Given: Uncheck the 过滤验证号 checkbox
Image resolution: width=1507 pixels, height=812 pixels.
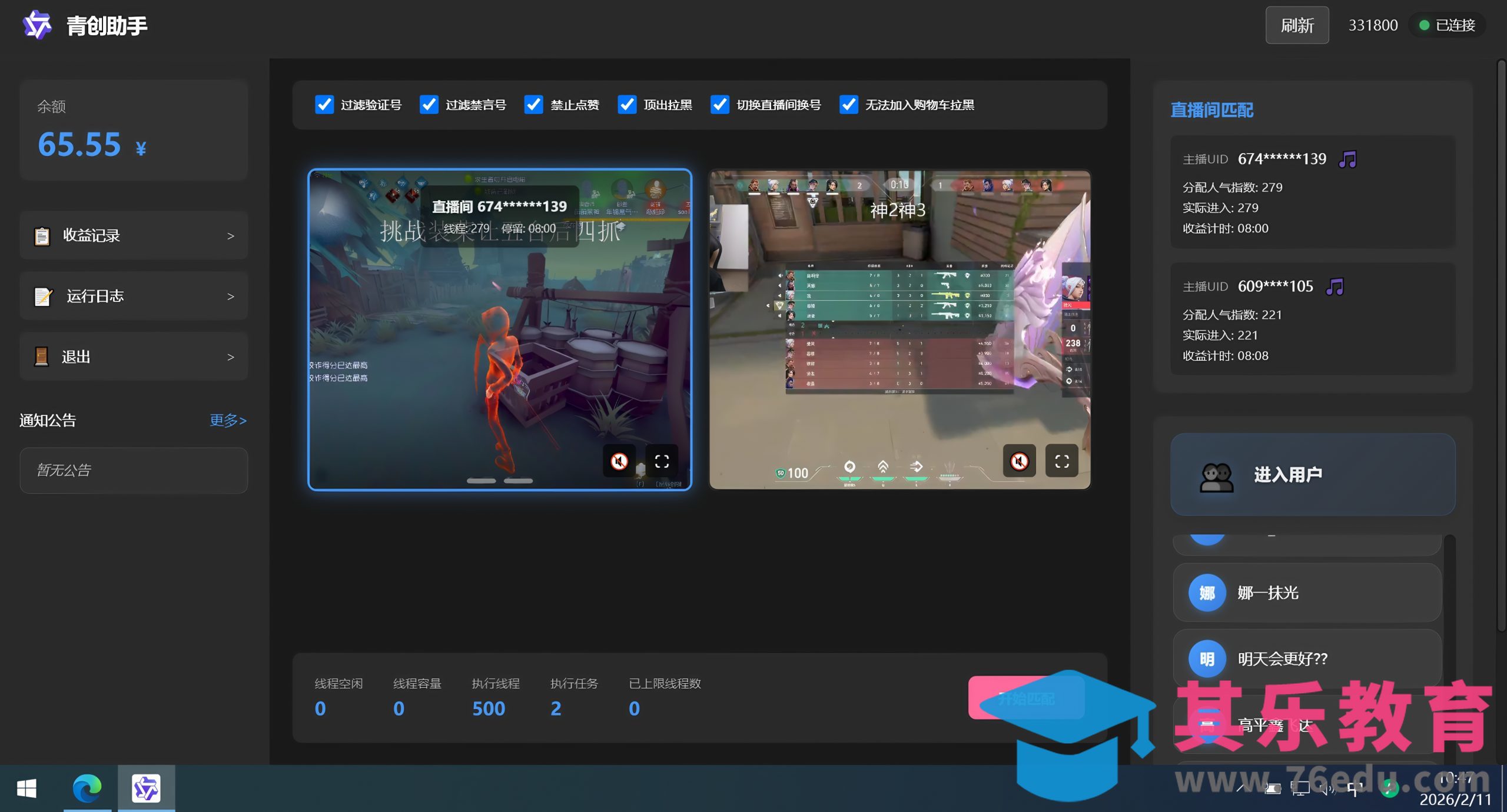Looking at the screenshot, I should pyautogui.click(x=324, y=105).
